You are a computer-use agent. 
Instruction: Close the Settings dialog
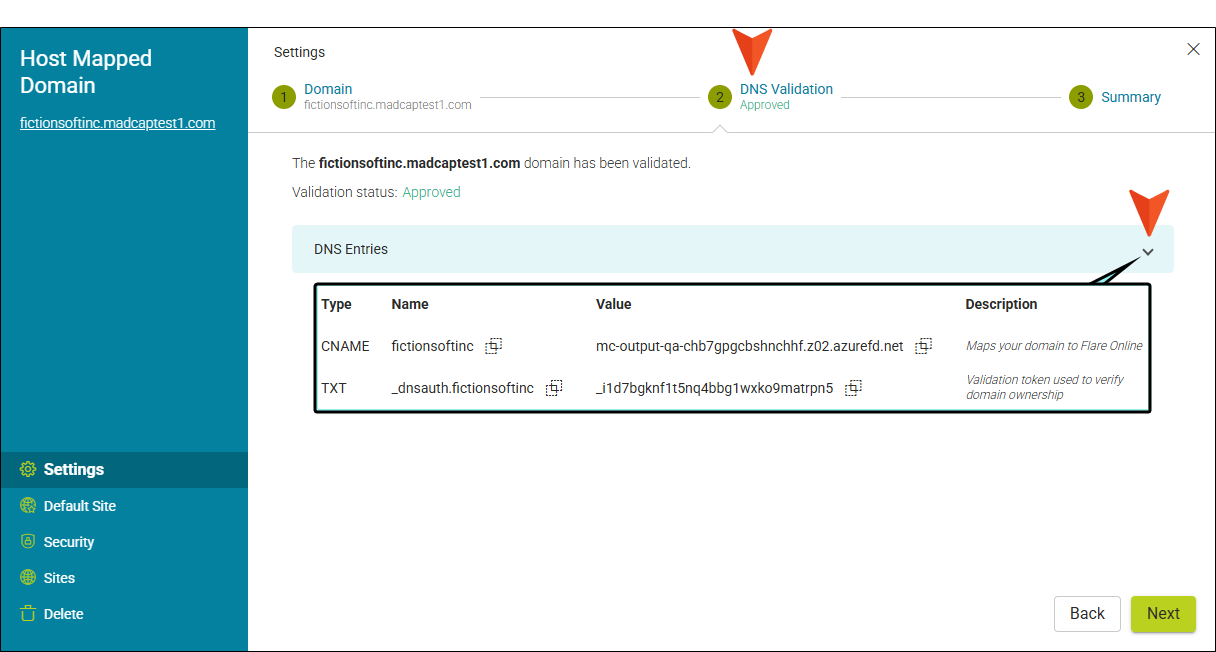point(1193,49)
